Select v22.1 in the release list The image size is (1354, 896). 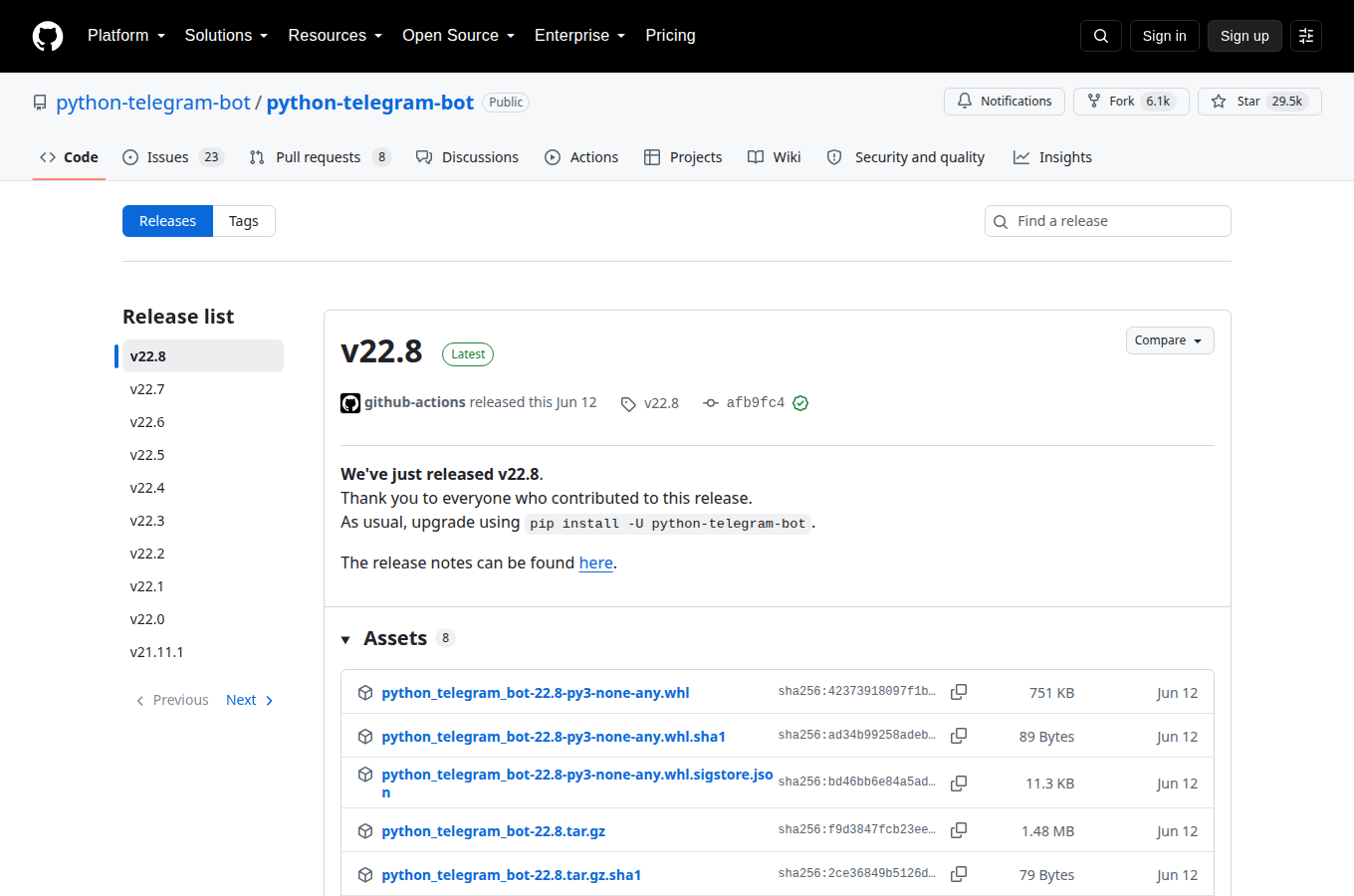[x=203, y=586]
